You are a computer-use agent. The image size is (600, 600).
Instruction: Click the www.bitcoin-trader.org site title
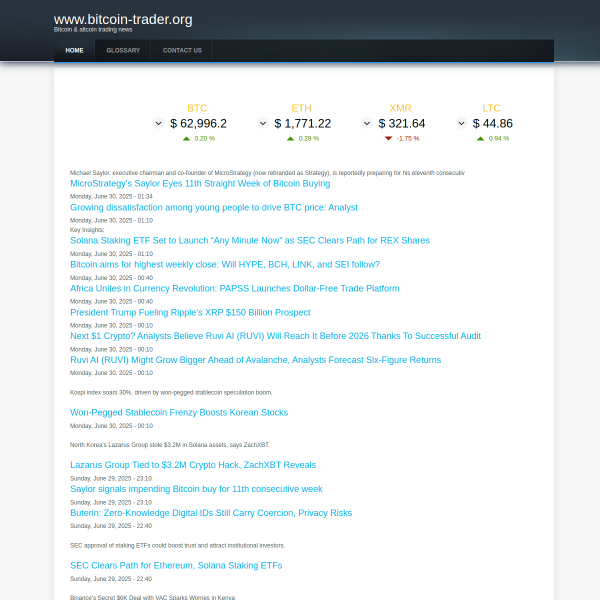(123, 20)
